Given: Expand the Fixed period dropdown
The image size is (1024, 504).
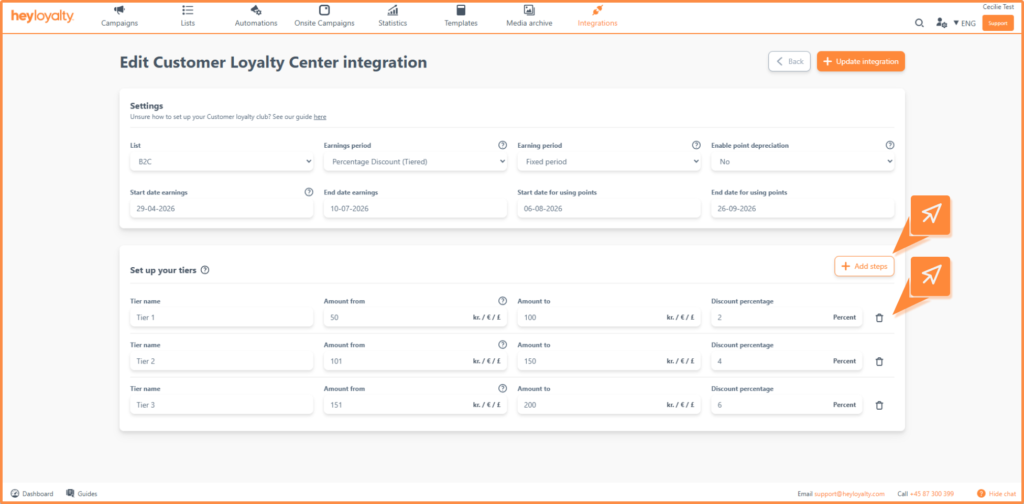Looking at the screenshot, I should 609,161.
